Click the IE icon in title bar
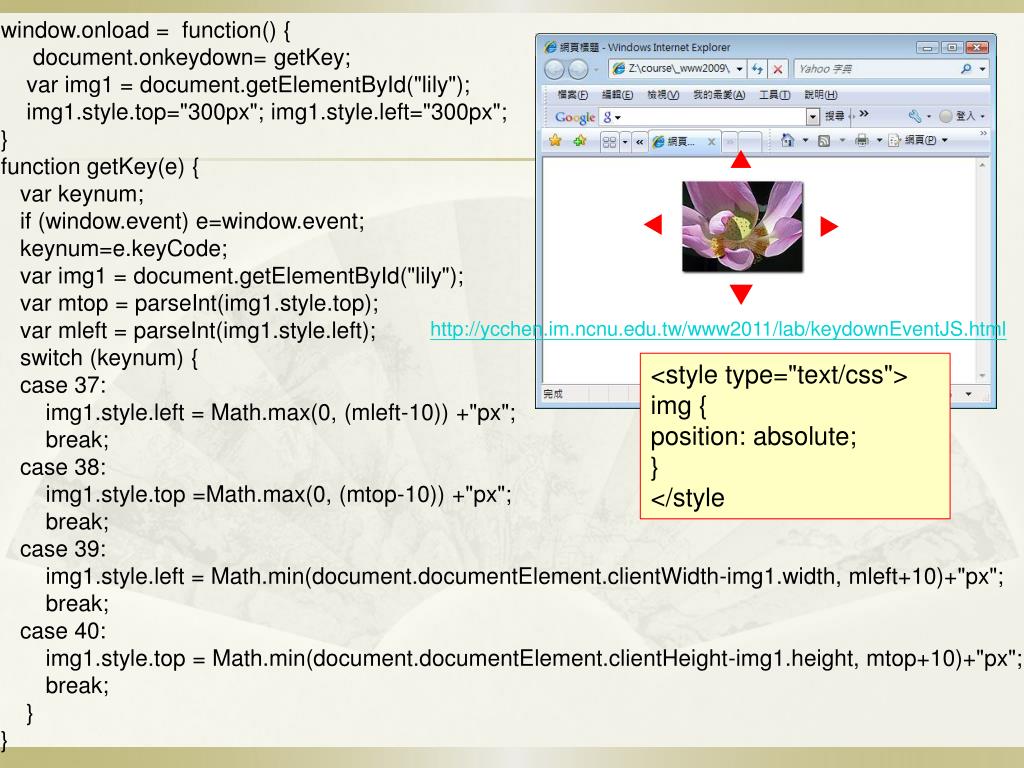 pyautogui.click(x=551, y=47)
